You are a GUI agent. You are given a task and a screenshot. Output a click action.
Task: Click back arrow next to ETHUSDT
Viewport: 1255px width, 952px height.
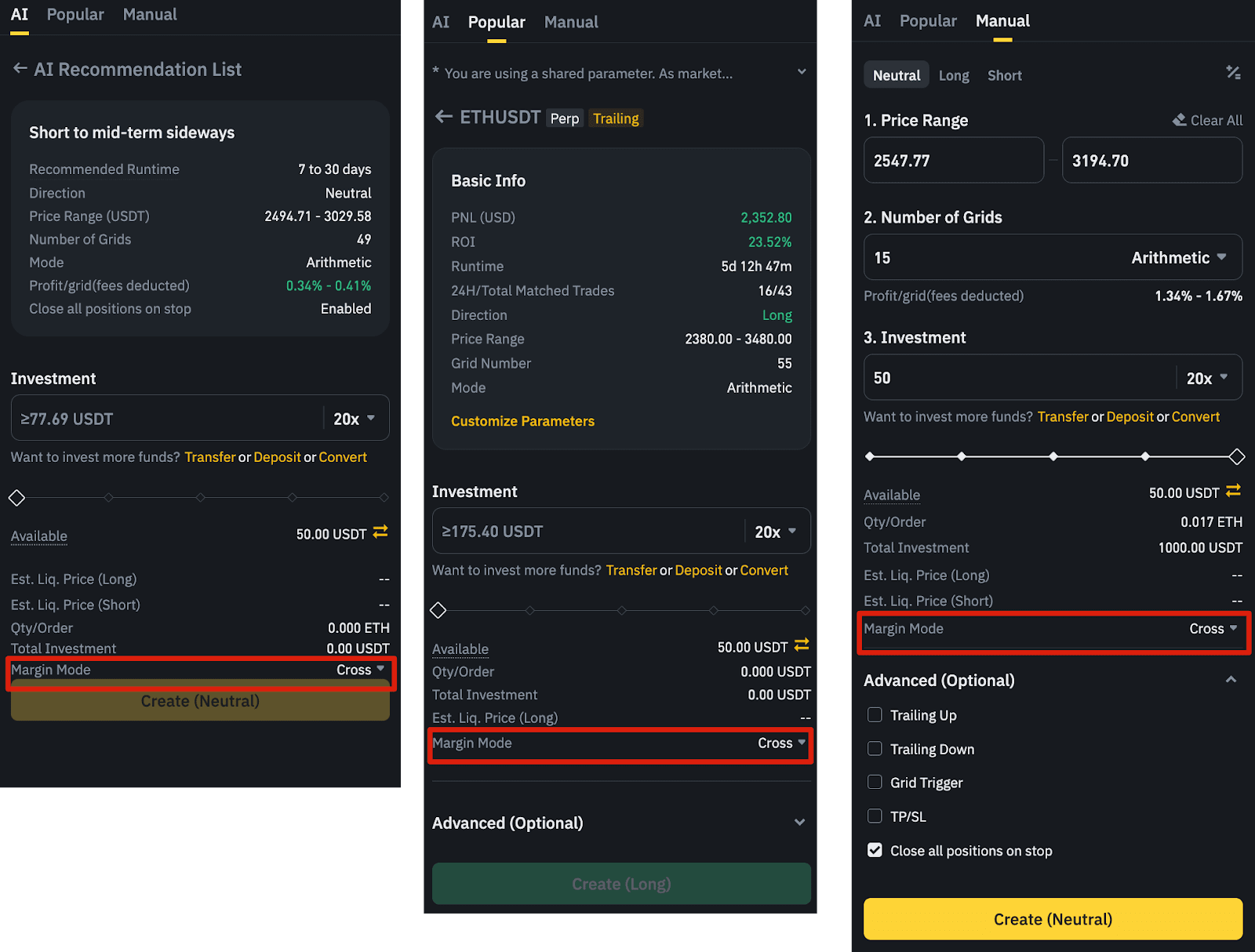443,117
